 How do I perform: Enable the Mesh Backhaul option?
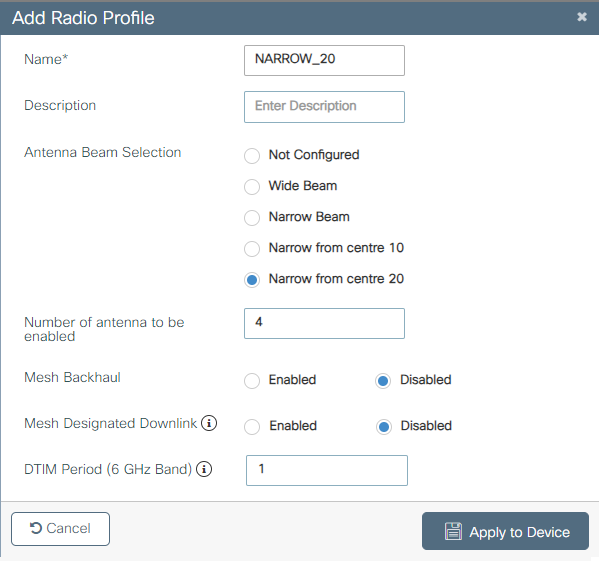tap(252, 381)
